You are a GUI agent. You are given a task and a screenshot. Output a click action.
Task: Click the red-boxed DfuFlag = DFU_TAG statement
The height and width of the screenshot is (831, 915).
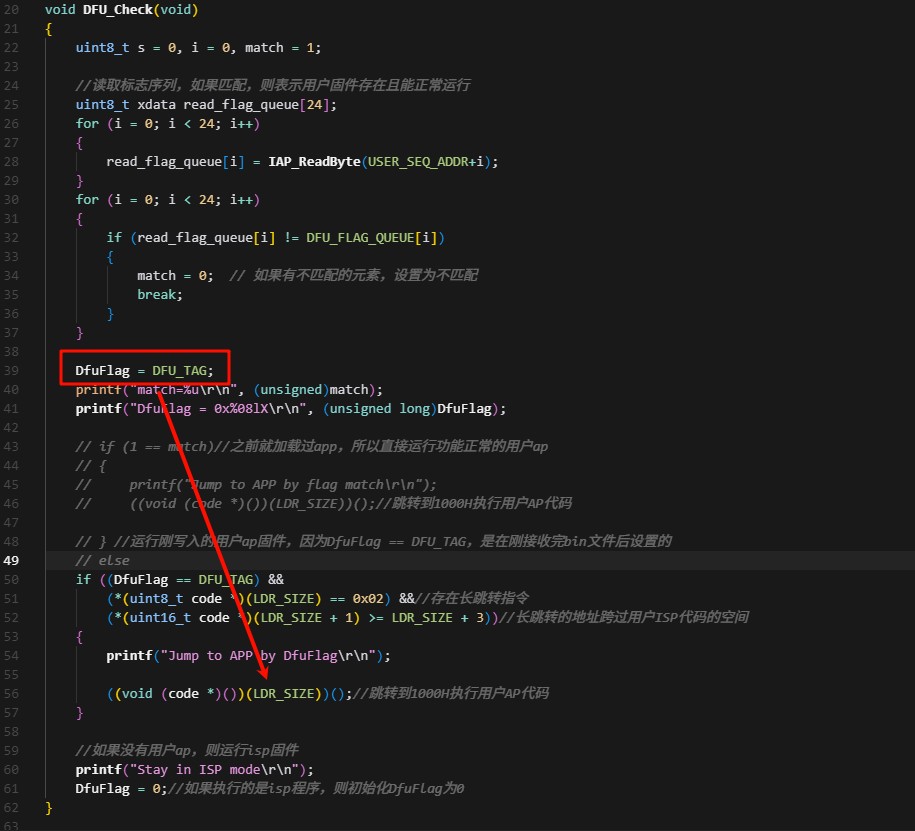pos(144,371)
